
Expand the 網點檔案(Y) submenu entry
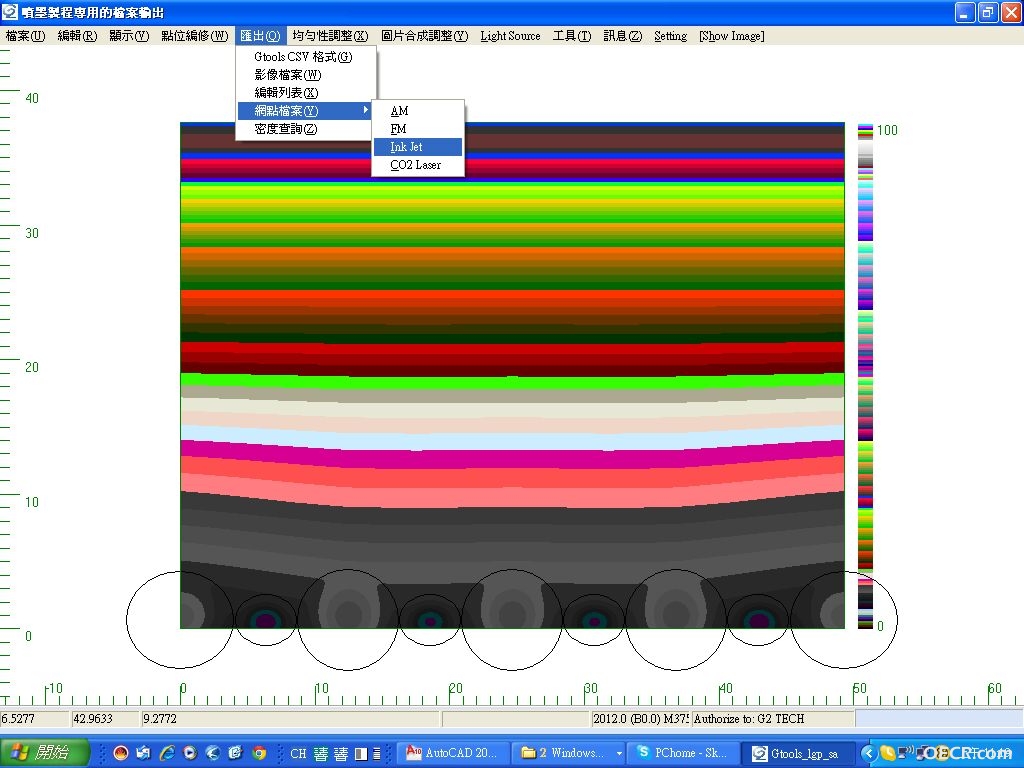[306, 111]
